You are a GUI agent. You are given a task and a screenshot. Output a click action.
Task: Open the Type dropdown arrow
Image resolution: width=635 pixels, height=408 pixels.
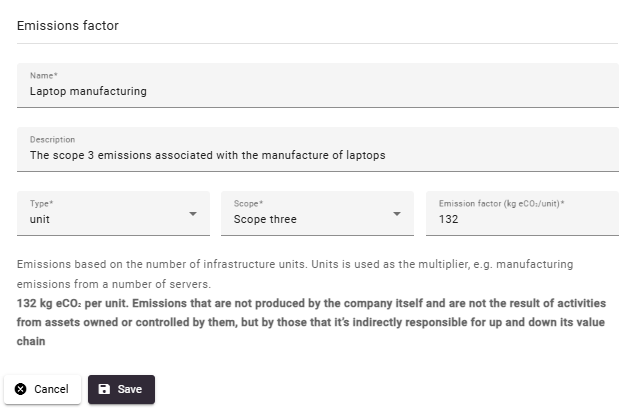click(x=193, y=214)
